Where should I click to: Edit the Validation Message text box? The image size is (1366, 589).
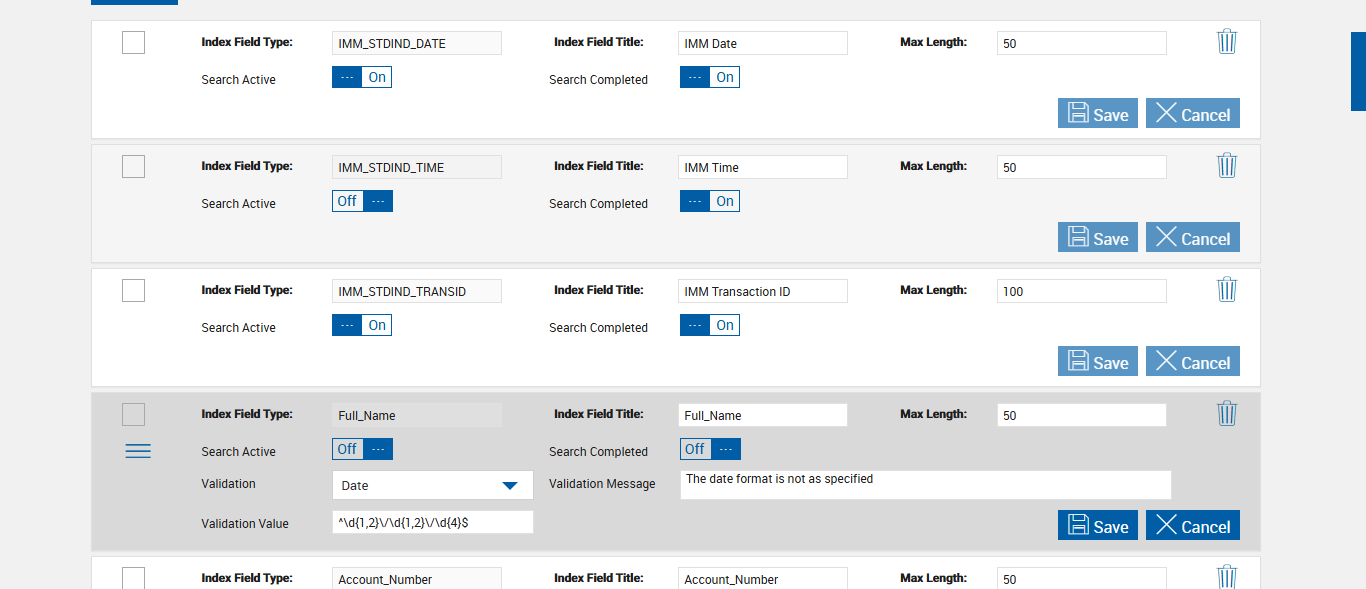coord(925,485)
